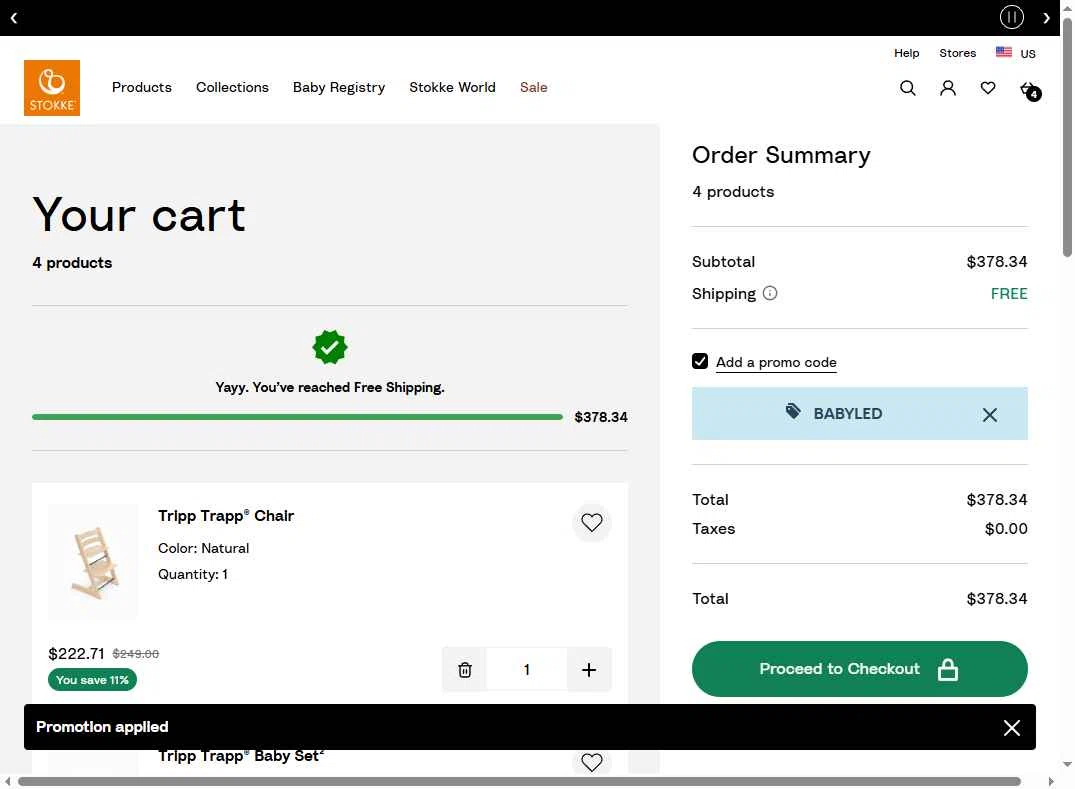Open the wishlist heart icon in header
Image resolution: width=1075 pixels, height=789 pixels.
988,88
